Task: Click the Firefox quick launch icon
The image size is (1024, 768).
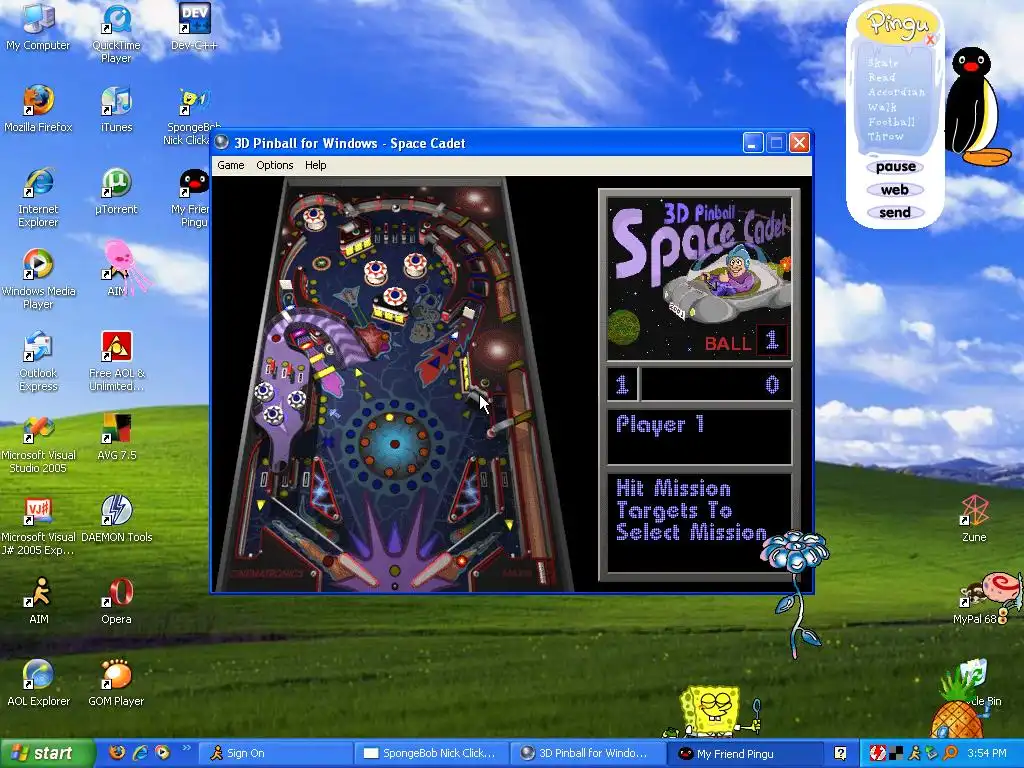Action: (x=118, y=753)
